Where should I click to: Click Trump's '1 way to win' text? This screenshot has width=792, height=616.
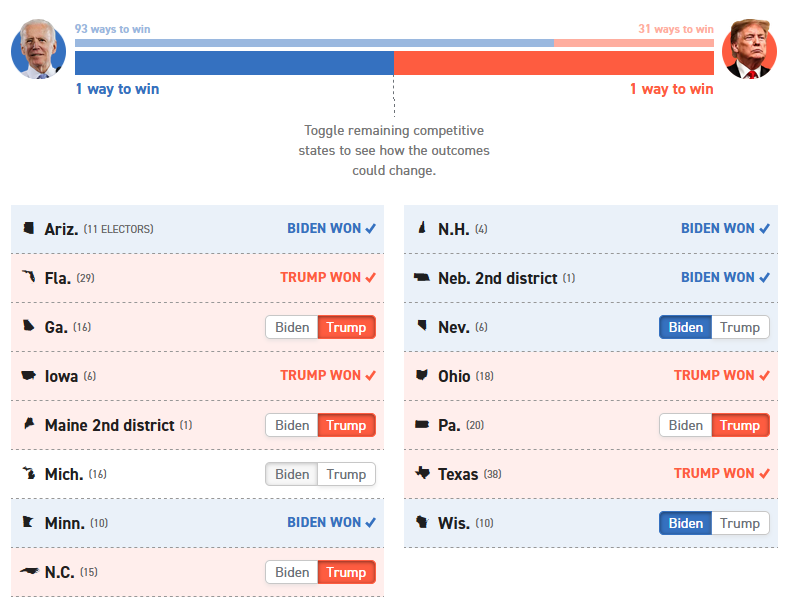point(672,89)
